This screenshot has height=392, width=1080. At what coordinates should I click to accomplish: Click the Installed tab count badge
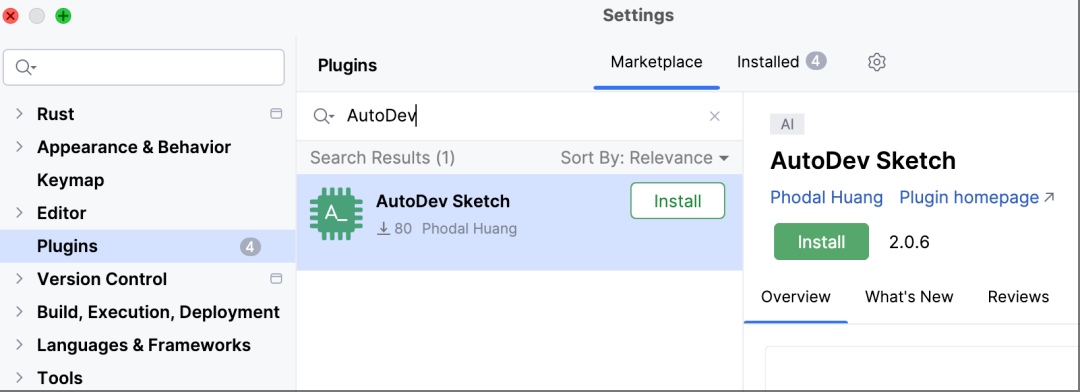click(x=816, y=61)
